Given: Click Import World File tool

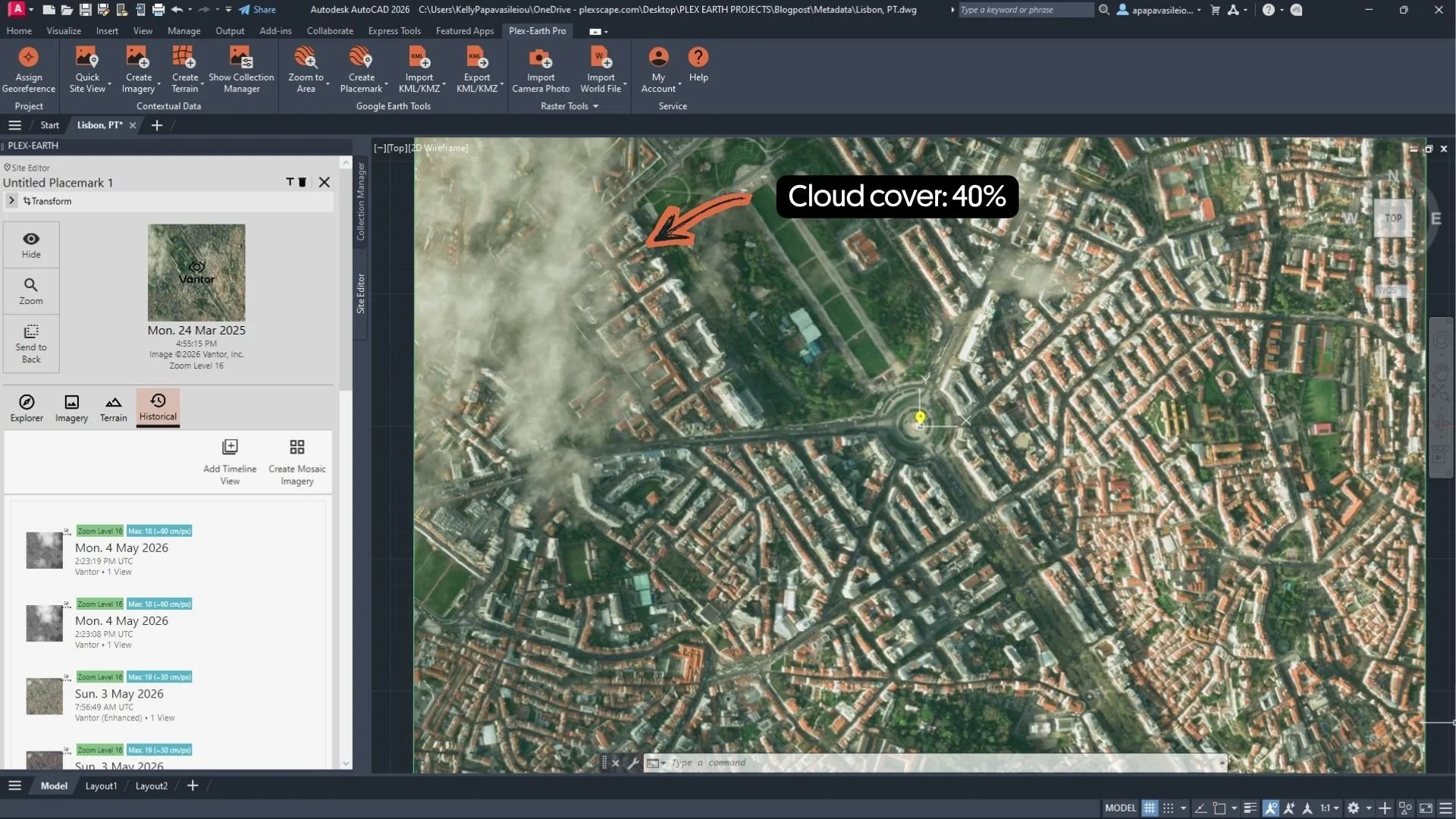Looking at the screenshot, I should coord(601,70).
